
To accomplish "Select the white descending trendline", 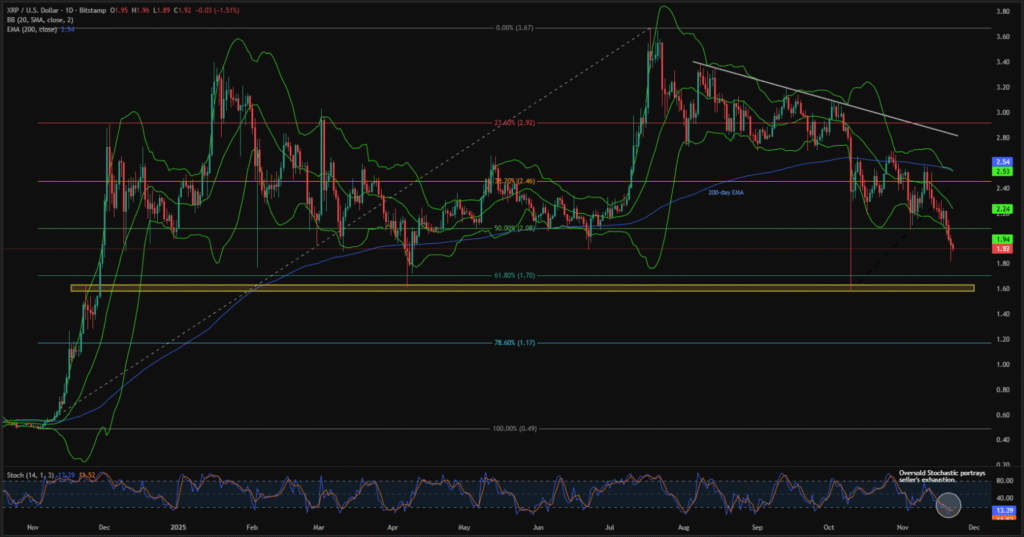I will pyautogui.click(x=825, y=99).
